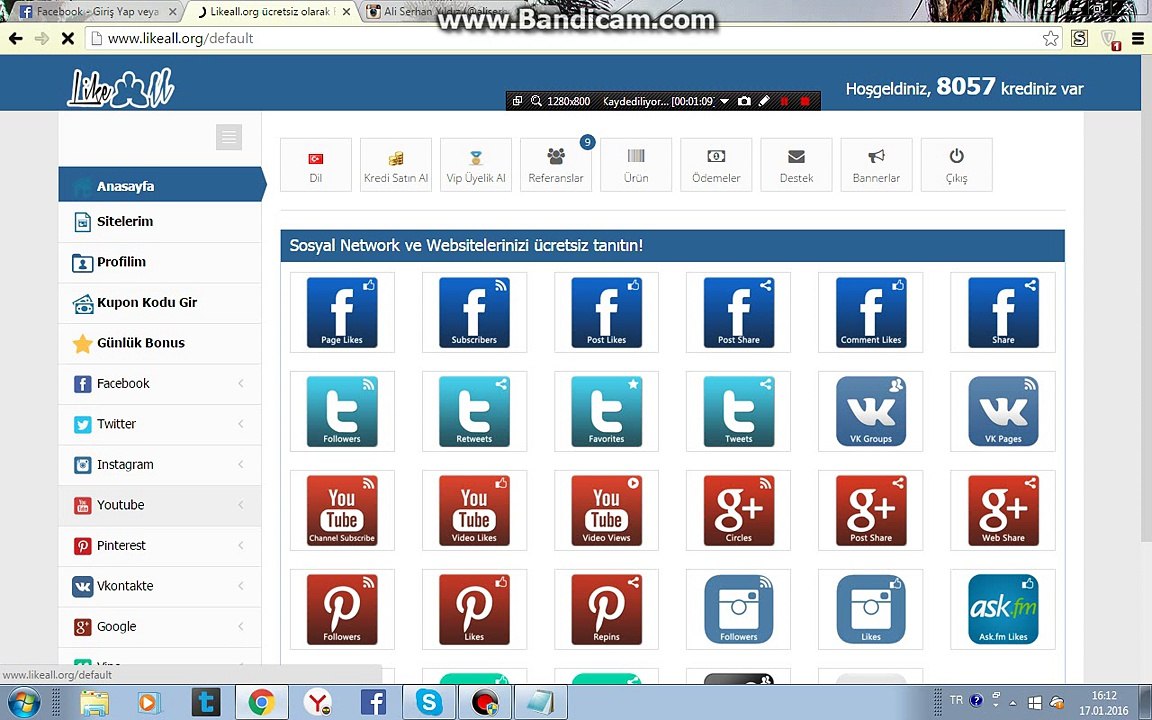1152x720 pixels.
Task: Expand the Vkontakte sidebar menu
Action: (x=160, y=586)
